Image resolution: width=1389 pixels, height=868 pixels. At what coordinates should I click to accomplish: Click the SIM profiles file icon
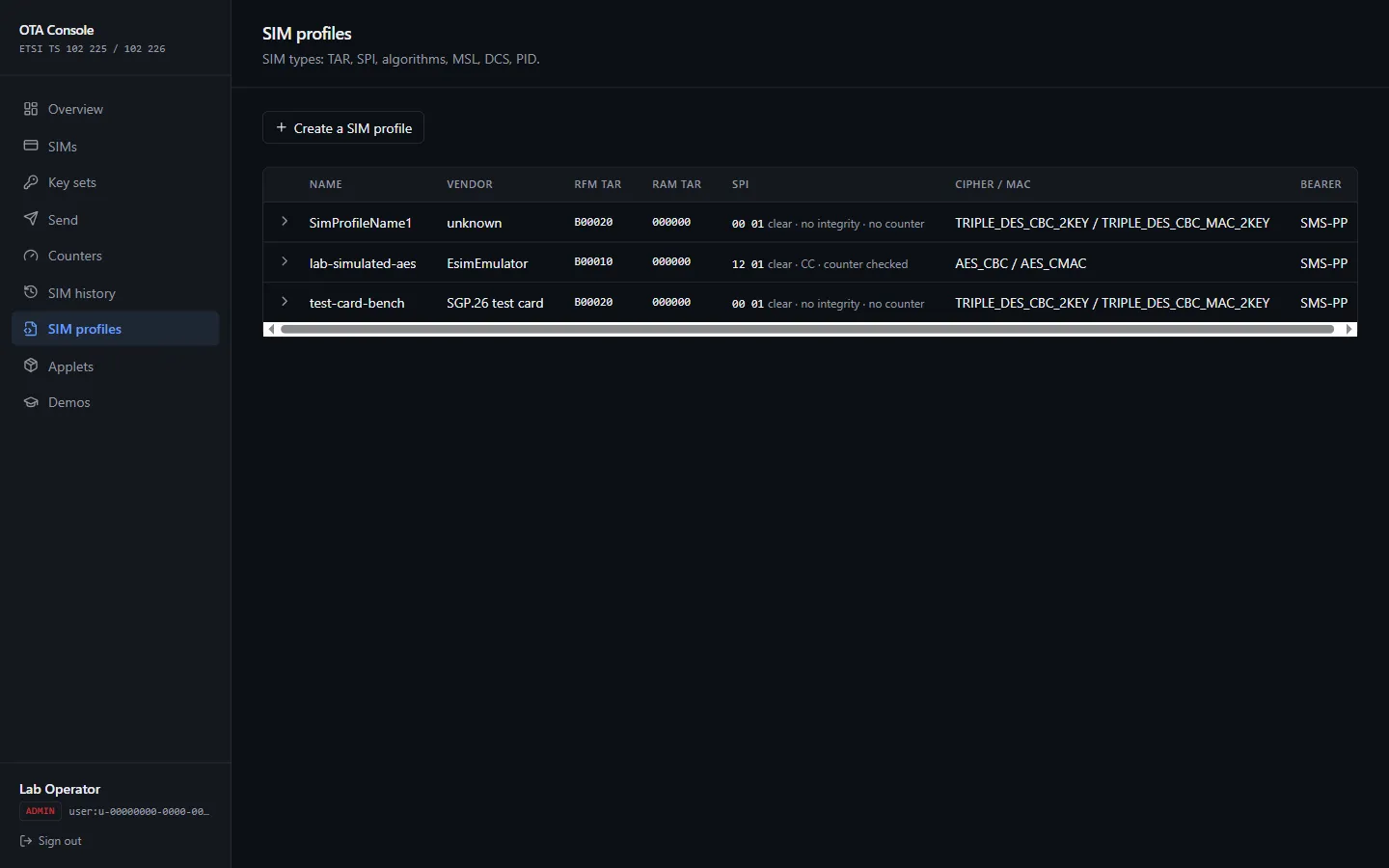click(x=31, y=329)
